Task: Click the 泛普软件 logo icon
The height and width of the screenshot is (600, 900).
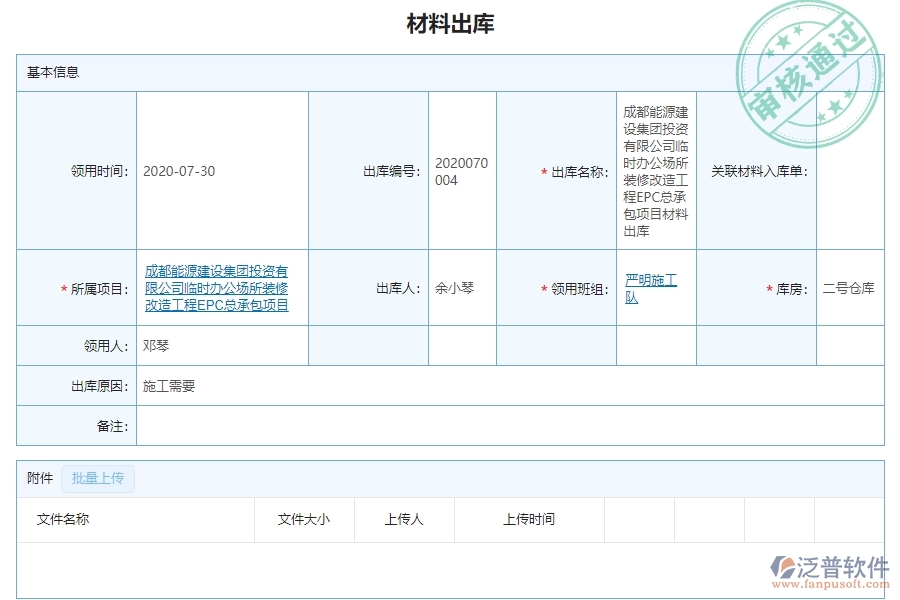Action: coord(785,566)
